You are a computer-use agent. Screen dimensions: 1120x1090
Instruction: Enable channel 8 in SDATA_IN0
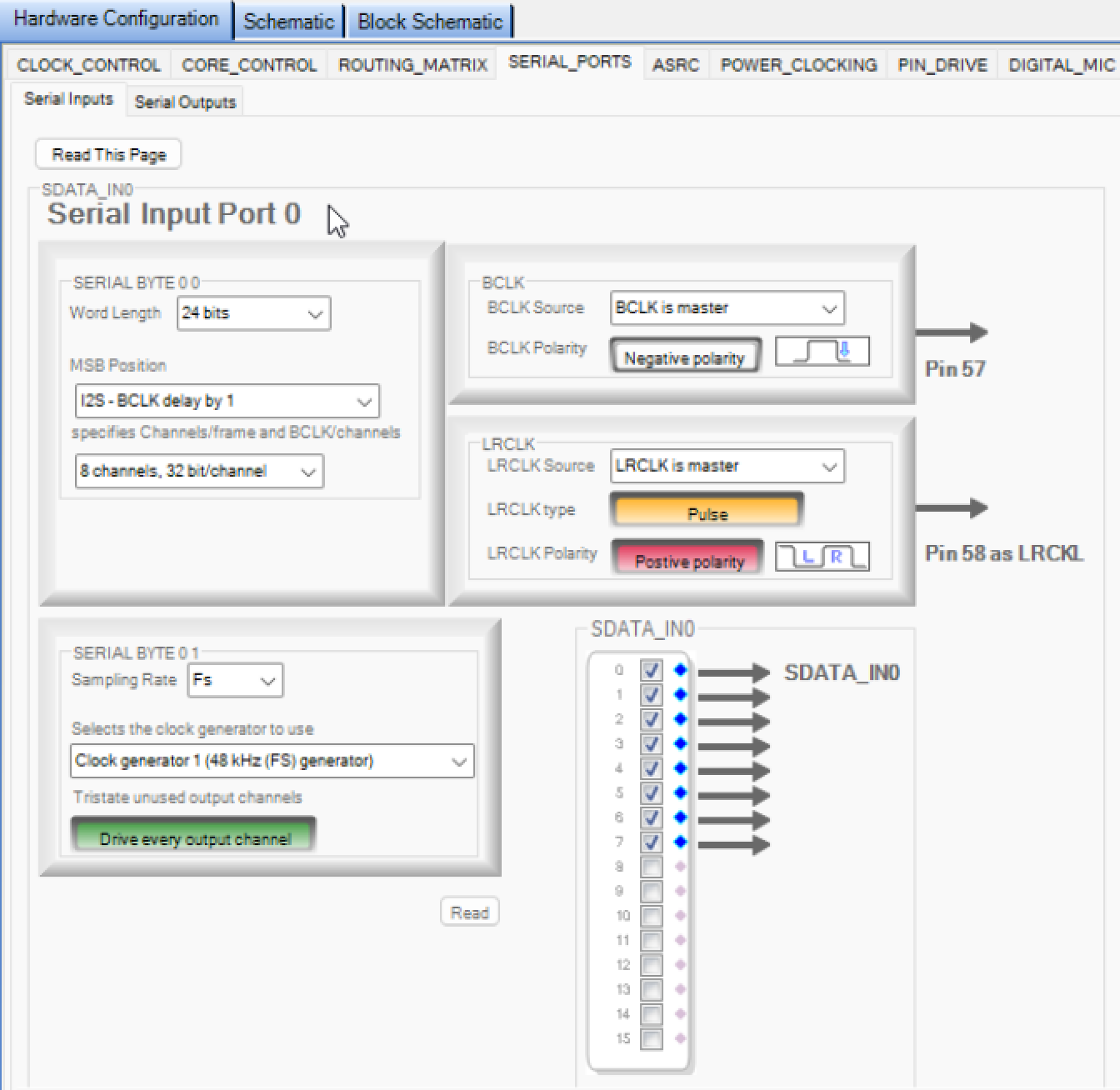point(651,867)
